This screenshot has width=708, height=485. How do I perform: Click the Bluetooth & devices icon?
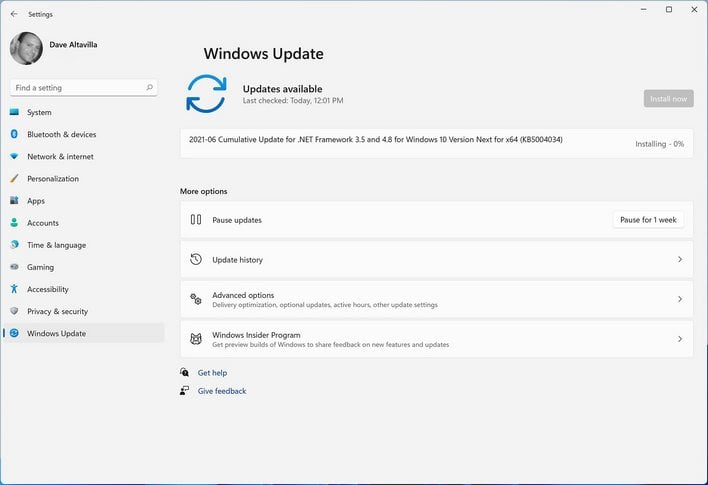(14, 134)
